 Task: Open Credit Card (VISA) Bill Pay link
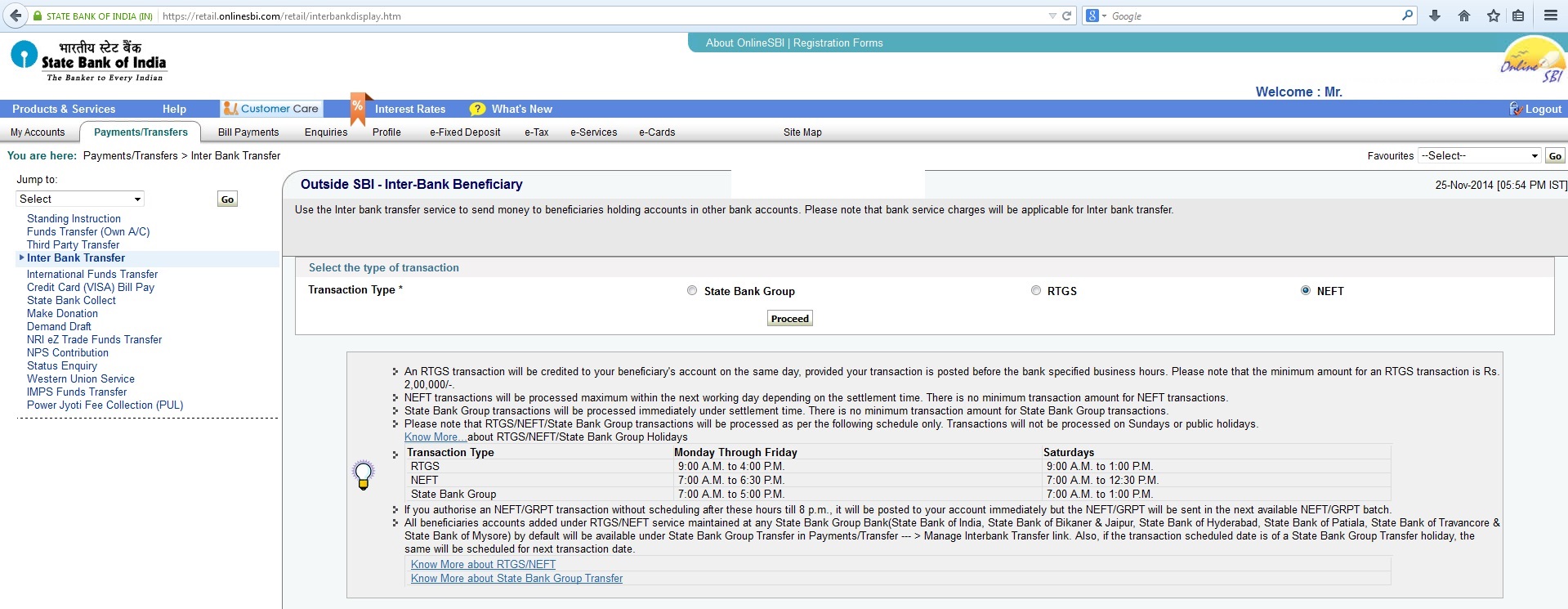pyautogui.click(x=91, y=287)
